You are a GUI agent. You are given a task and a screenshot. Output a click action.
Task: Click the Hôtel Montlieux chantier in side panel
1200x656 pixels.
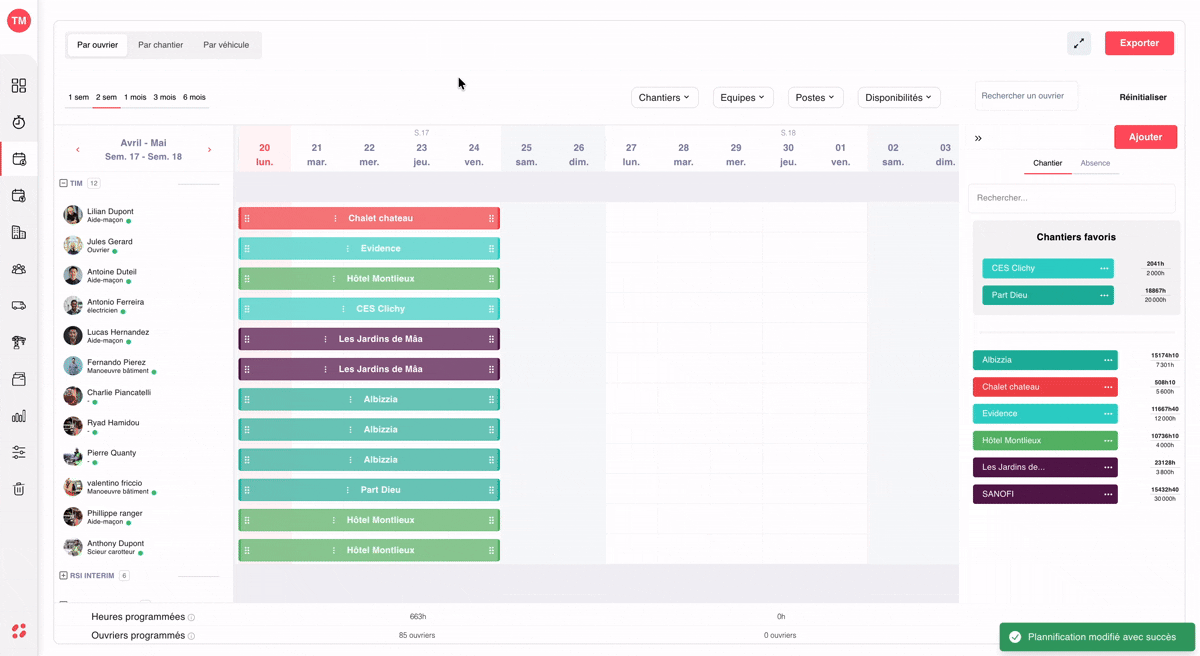pos(1045,440)
